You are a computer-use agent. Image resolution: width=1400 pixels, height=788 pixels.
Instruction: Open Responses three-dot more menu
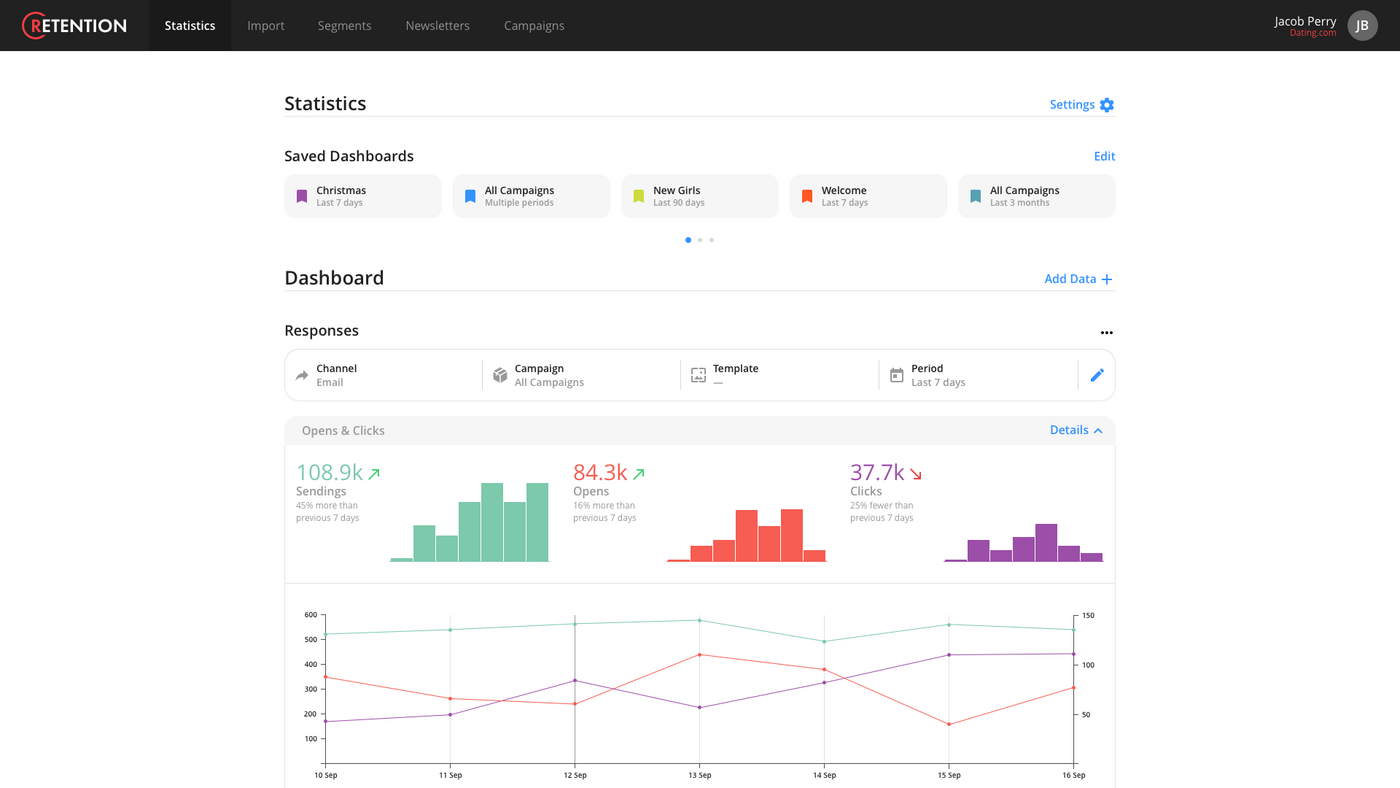pos(1107,333)
